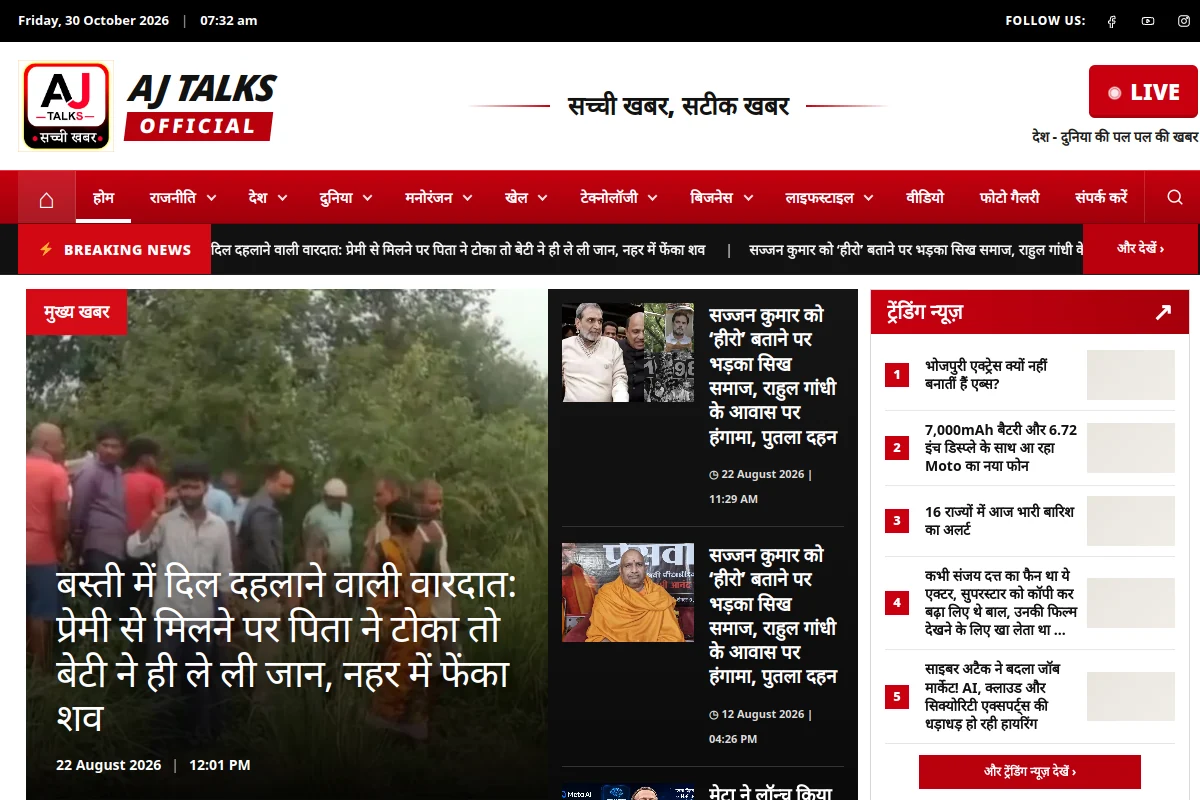Select the होम menu item
The height and width of the screenshot is (800, 1200).
(x=103, y=198)
